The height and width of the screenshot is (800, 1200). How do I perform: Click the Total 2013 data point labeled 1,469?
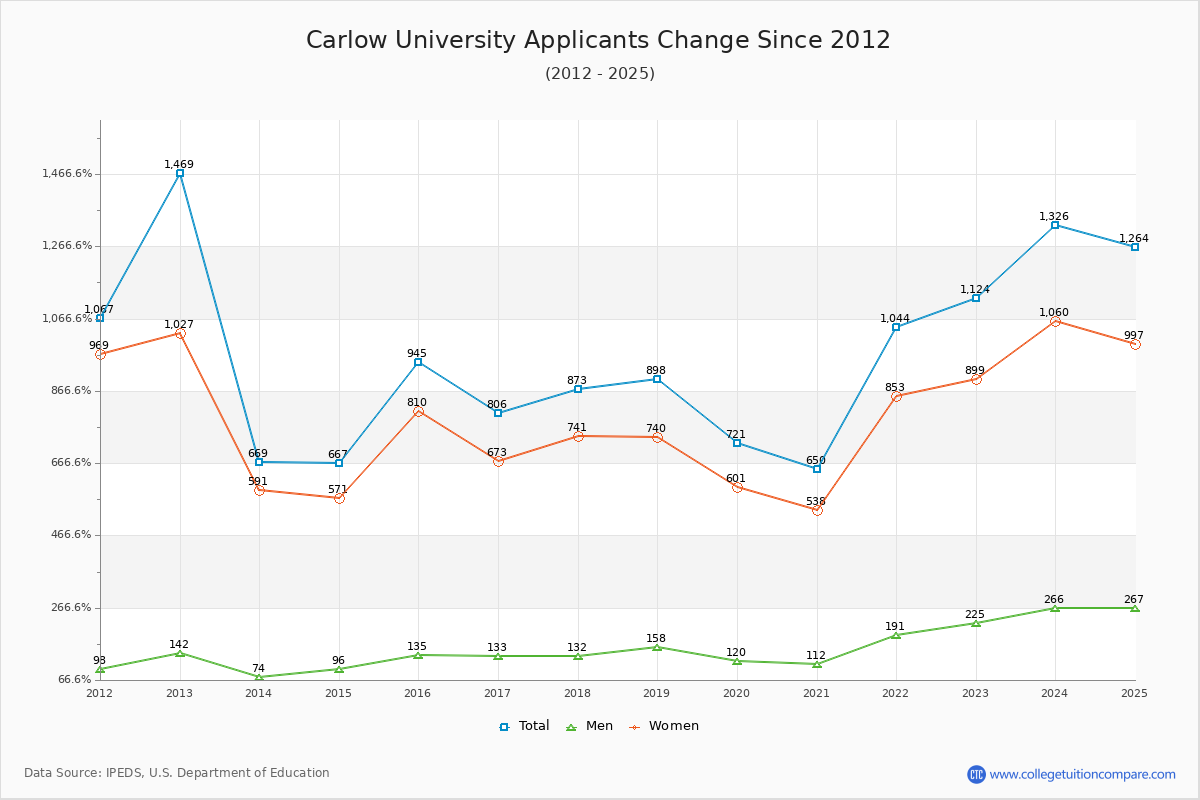[180, 173]
